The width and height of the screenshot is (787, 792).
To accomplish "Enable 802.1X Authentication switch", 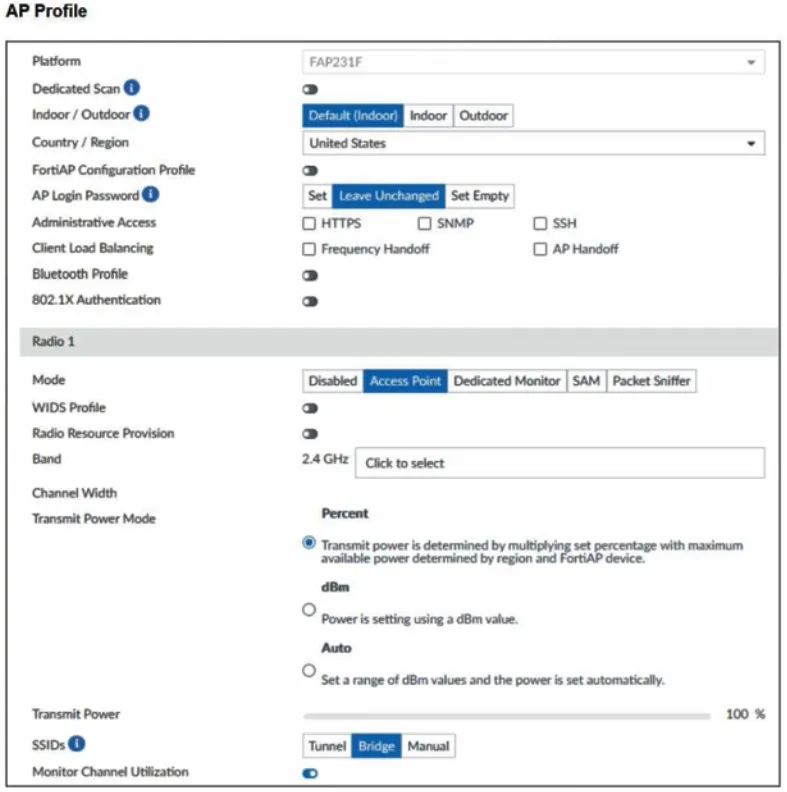I will pyautogui.click(x=310, y=302).
